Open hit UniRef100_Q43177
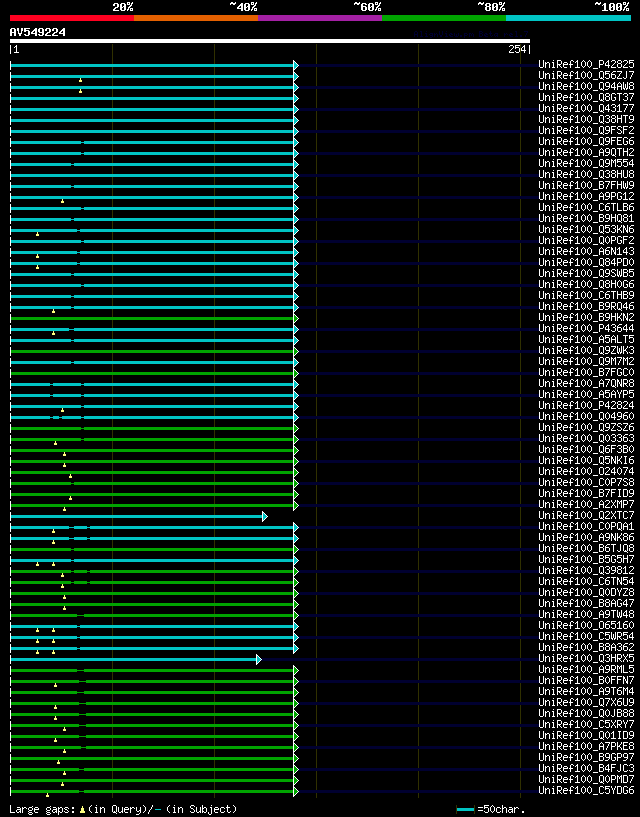 point(586,108)
